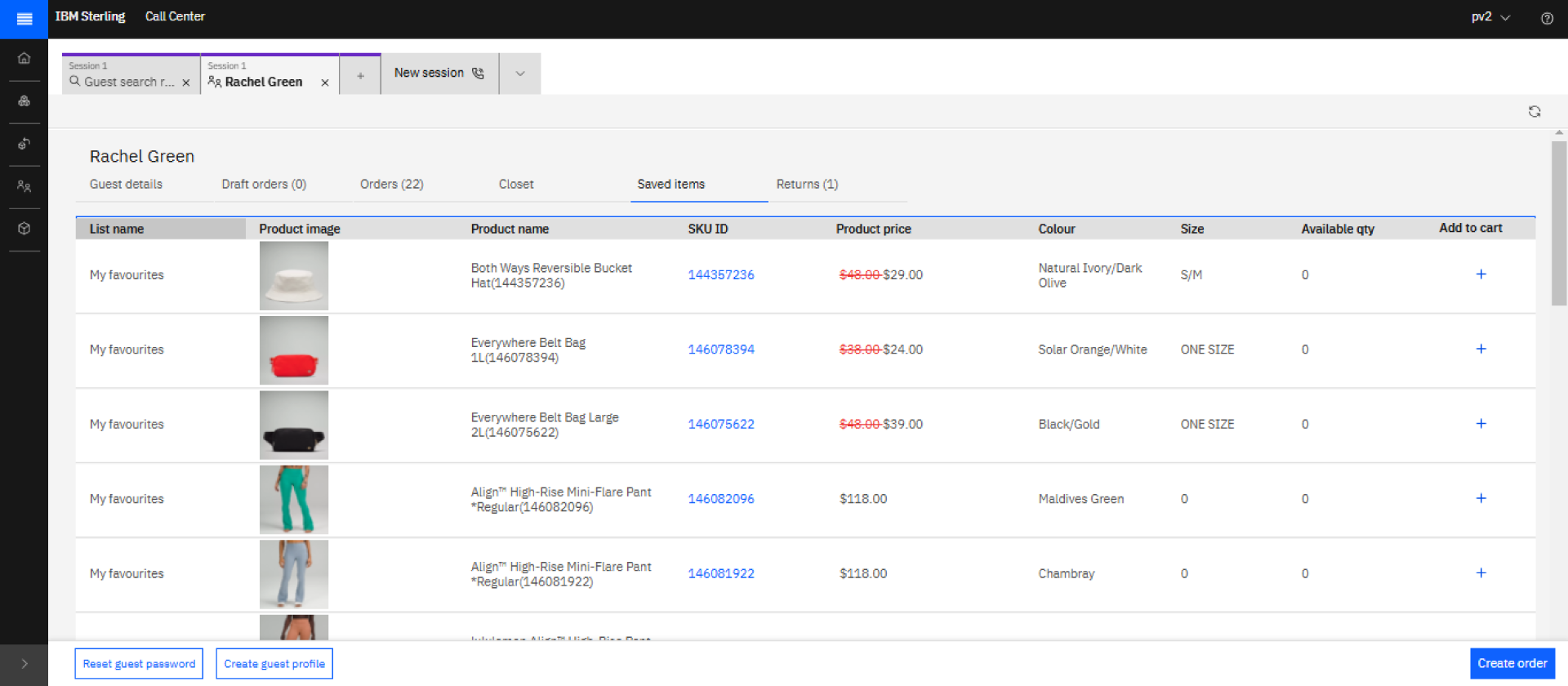This screenshot has height=686, width=1568.
Task: Add Everywhere Belt Bag Large to cart
Action: pos(1480,424)
